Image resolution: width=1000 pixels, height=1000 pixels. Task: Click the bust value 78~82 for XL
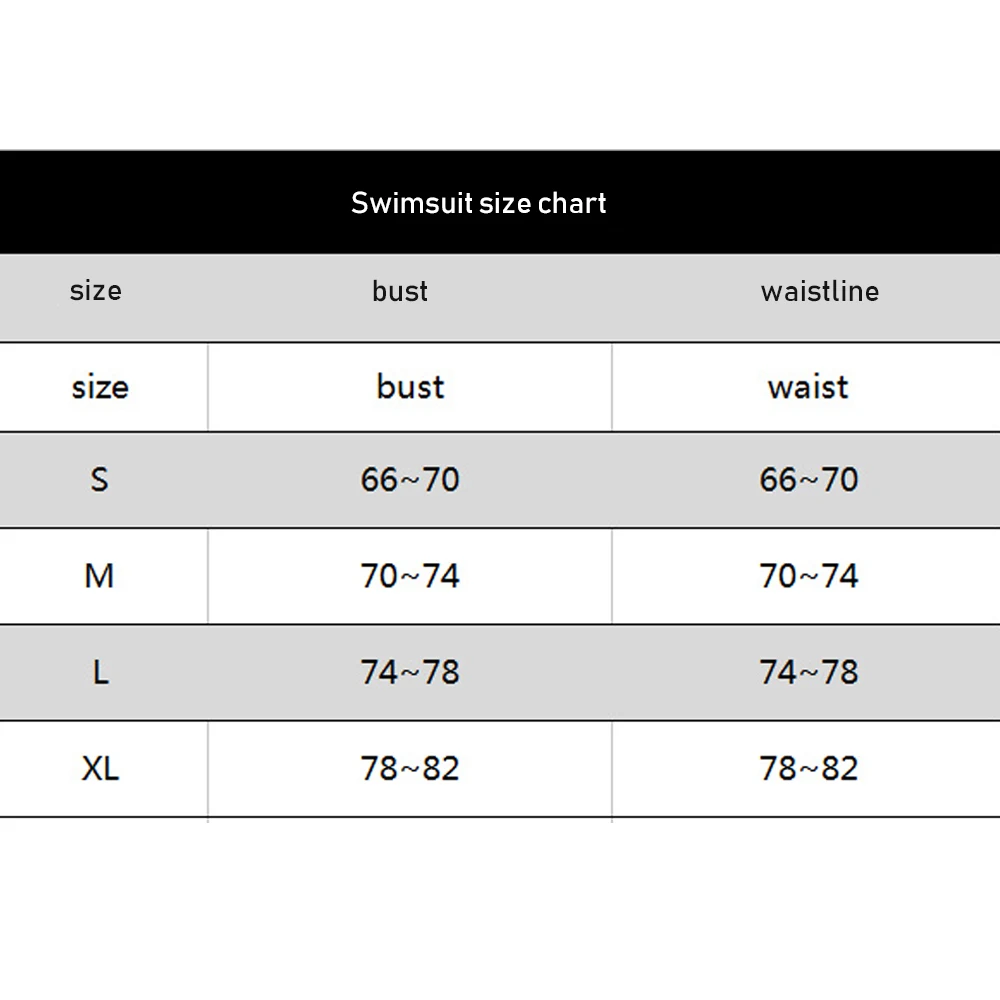pos(410,768)
